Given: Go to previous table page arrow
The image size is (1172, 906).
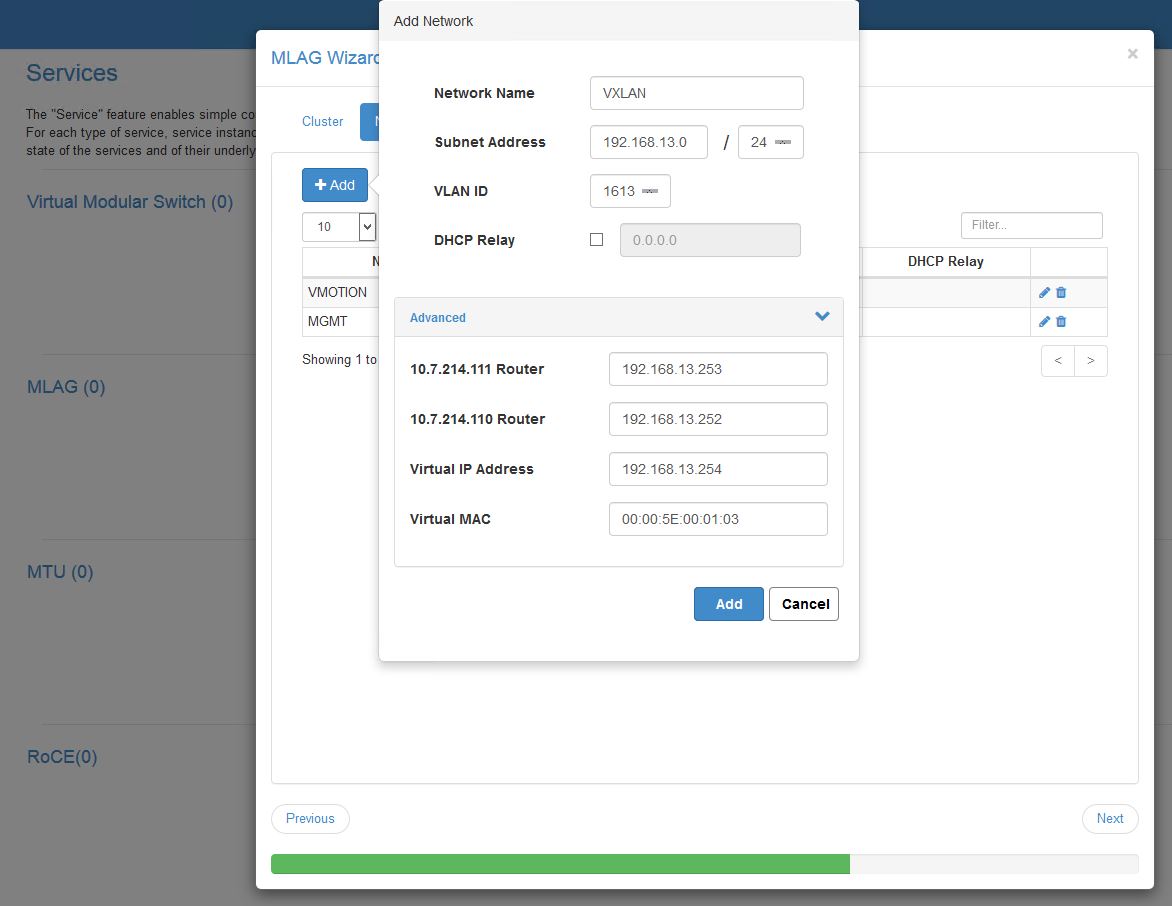Looking at the screenshot, I should tap(1058, 361).
